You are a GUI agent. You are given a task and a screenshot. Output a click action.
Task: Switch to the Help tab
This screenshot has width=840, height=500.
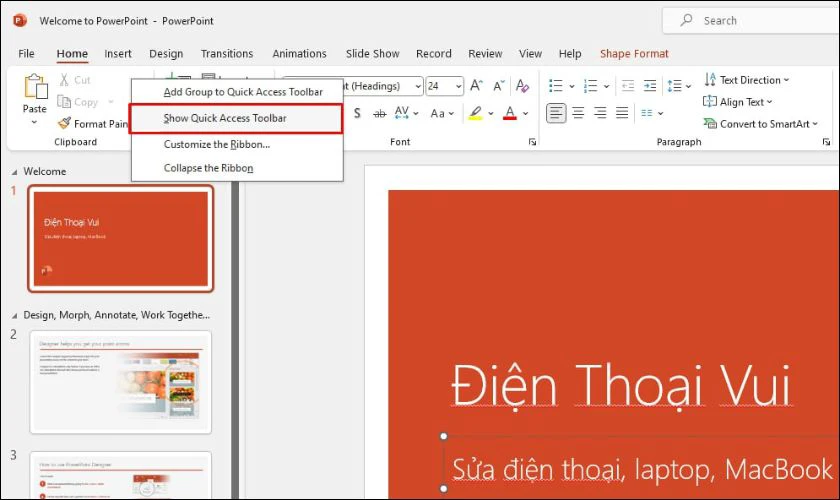(570, 54)
